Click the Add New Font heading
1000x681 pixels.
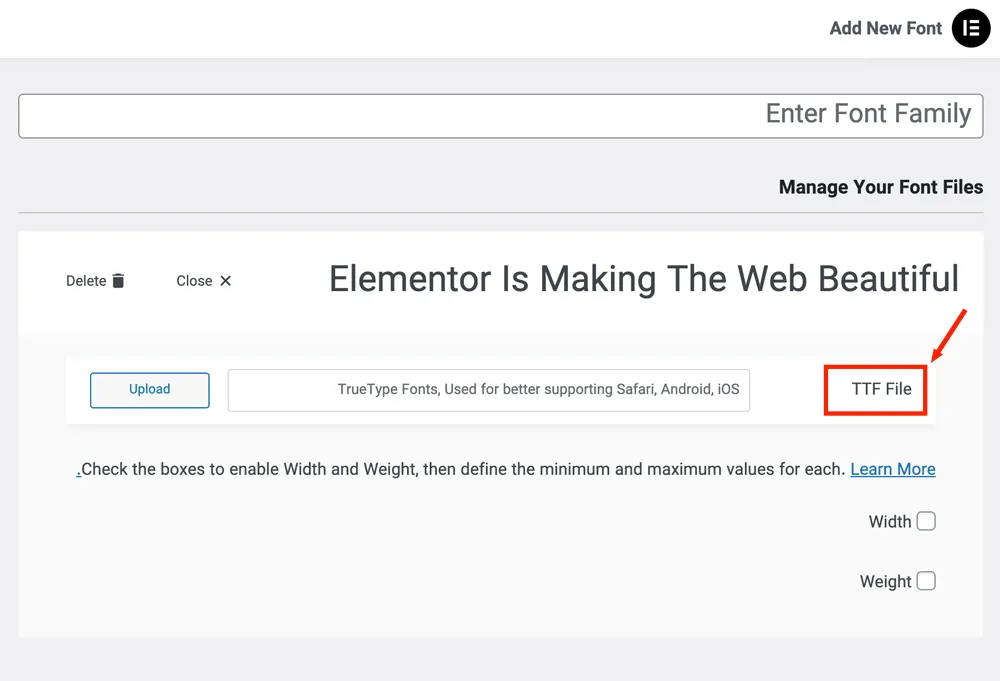point(885,28)
